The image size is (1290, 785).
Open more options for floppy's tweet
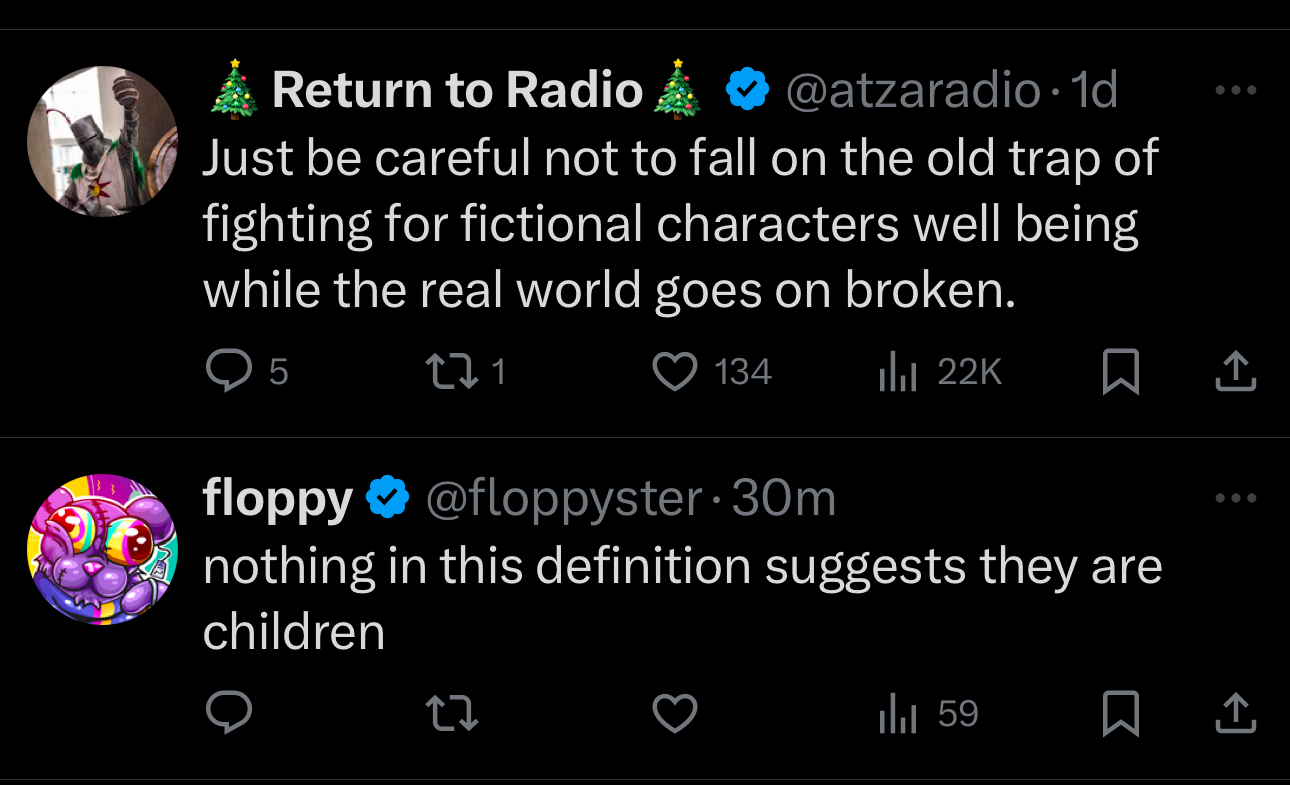coord(1235,497)
